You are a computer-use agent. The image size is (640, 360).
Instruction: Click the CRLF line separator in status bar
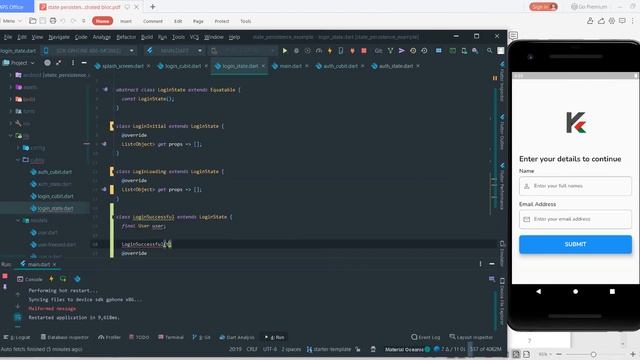pyautogui.click(x=252, y=349)
